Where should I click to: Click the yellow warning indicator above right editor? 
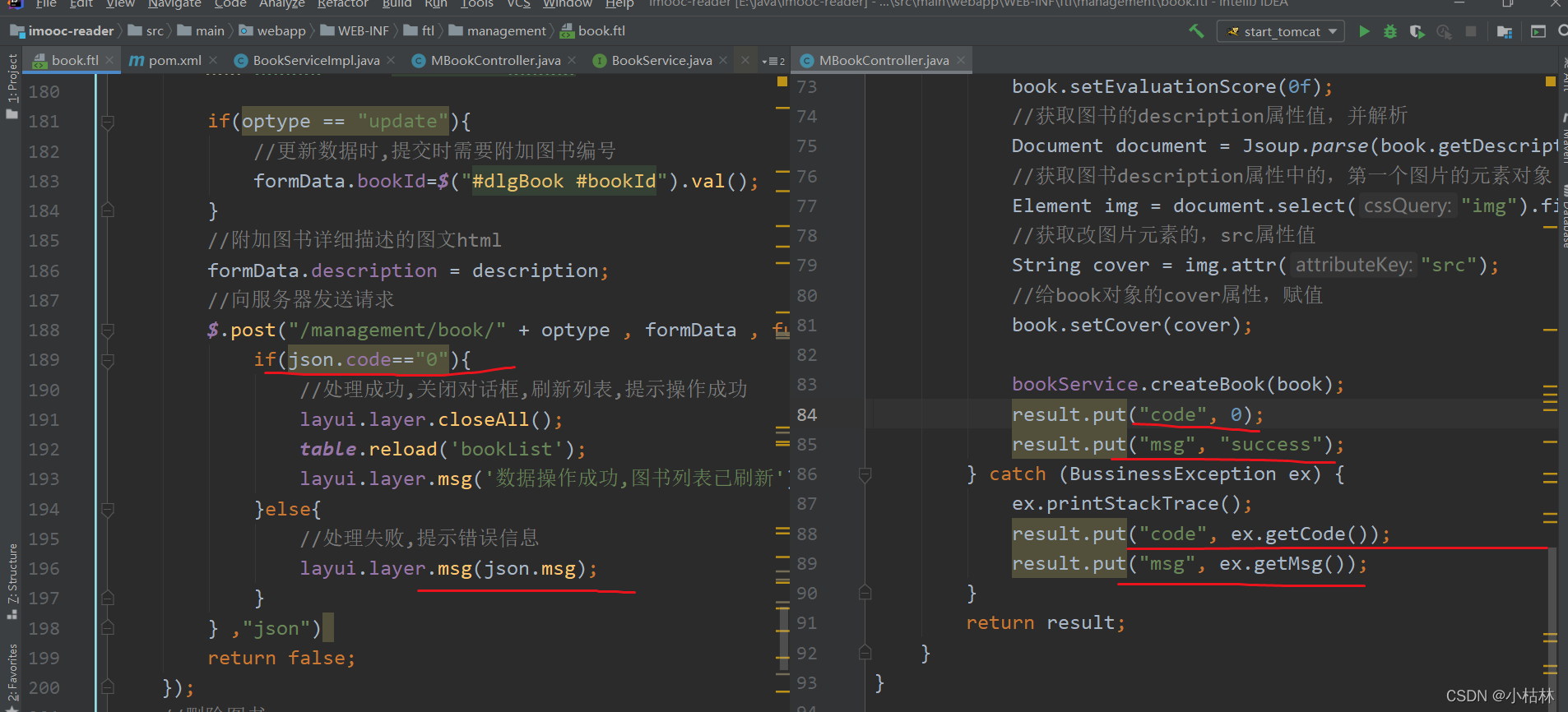click(x=1550, y=81)
